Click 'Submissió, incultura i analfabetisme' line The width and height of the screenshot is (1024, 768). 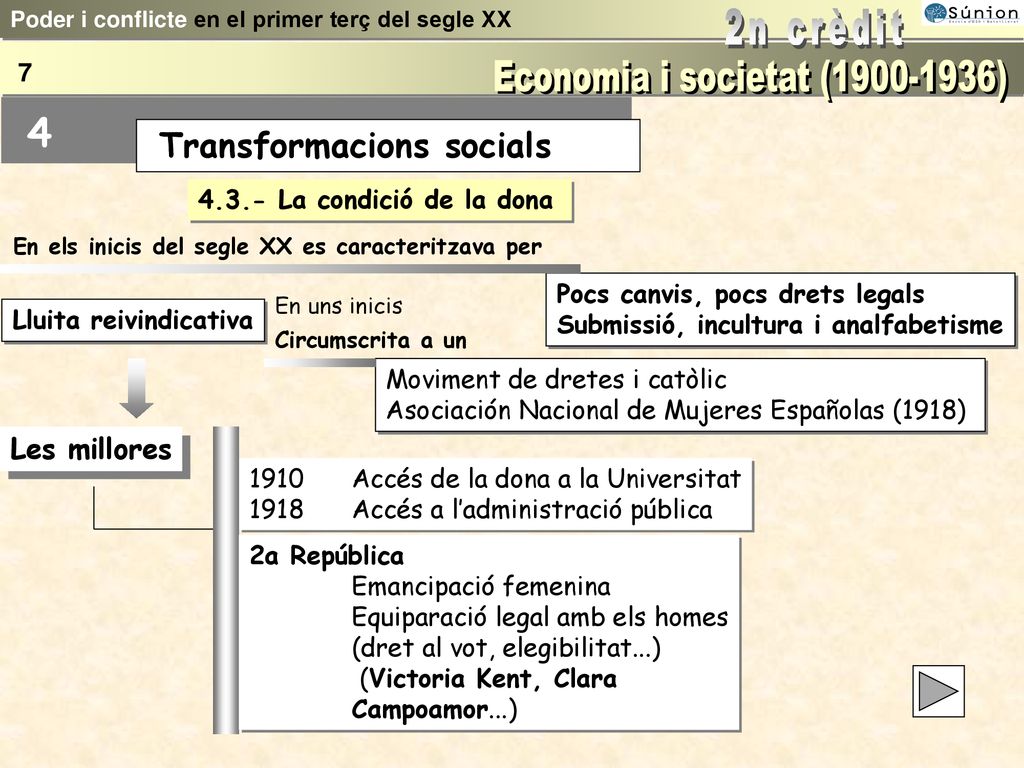780,325
